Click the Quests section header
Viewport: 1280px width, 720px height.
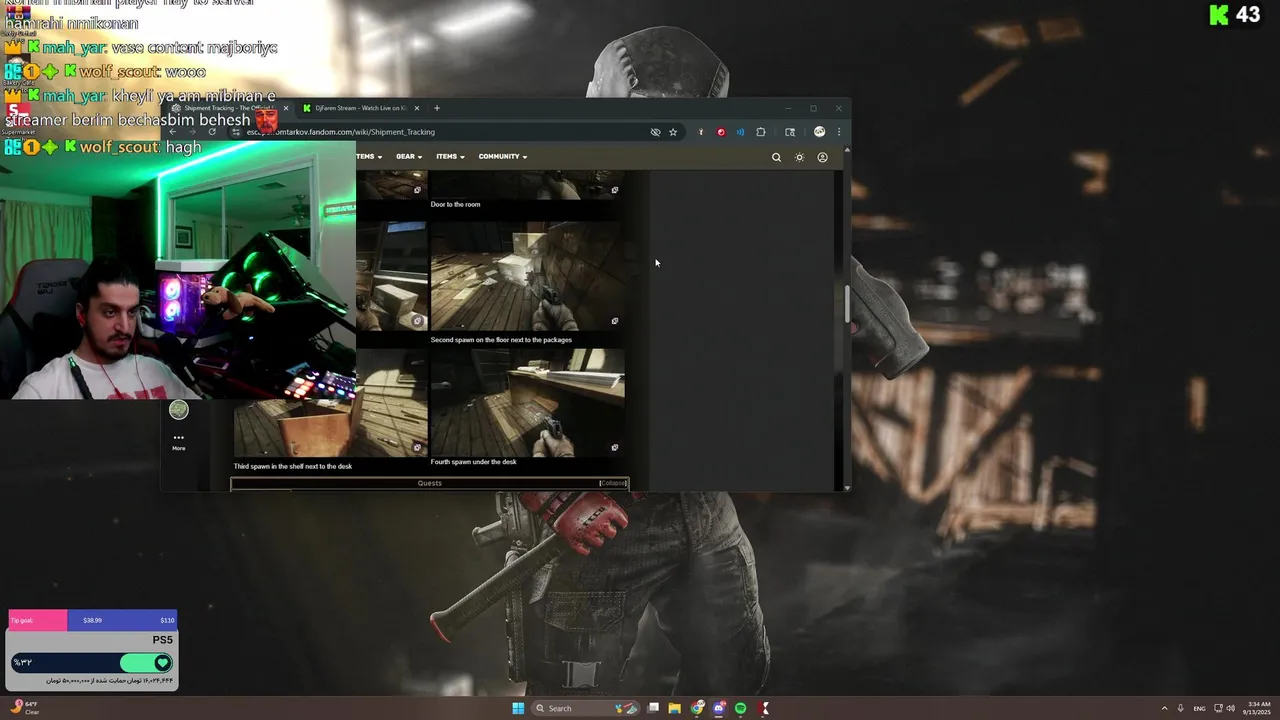pos(429,483)
